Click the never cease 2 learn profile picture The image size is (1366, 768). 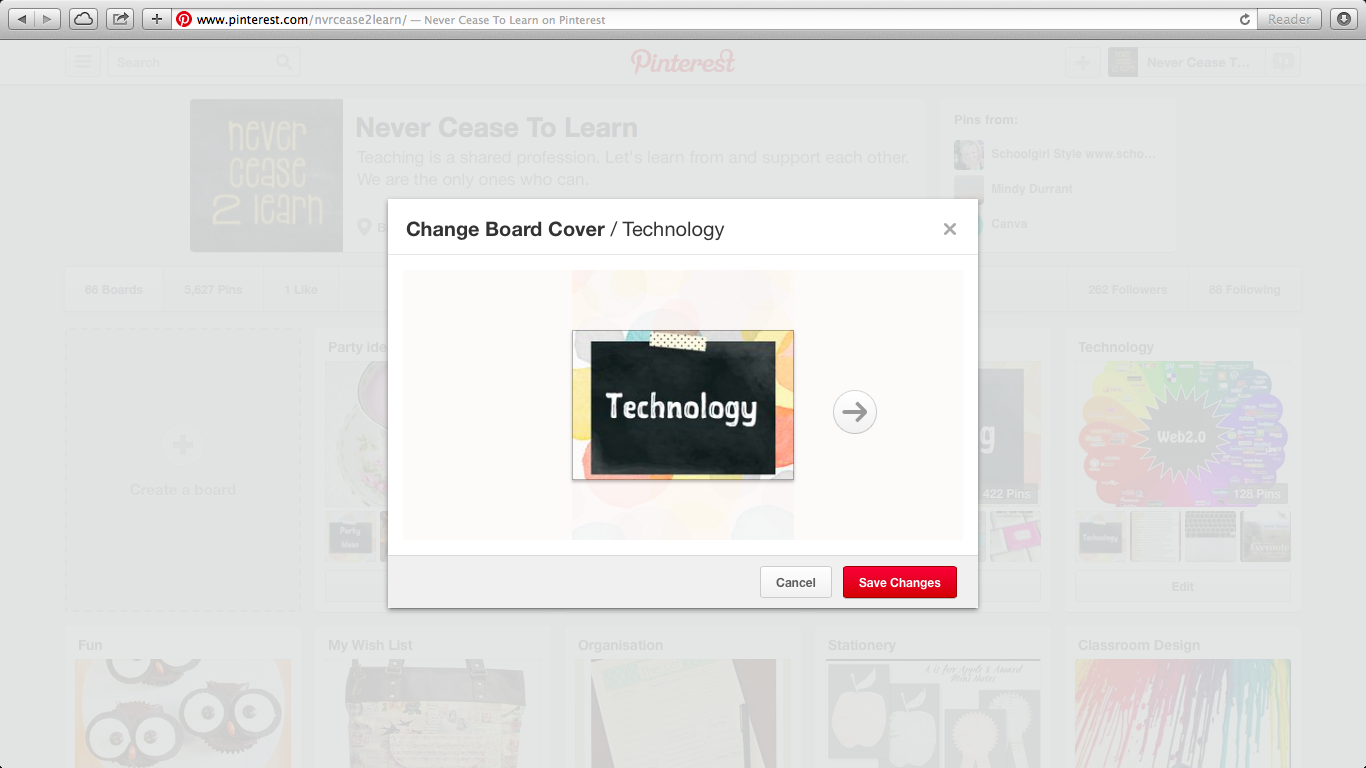click(267, 175)
